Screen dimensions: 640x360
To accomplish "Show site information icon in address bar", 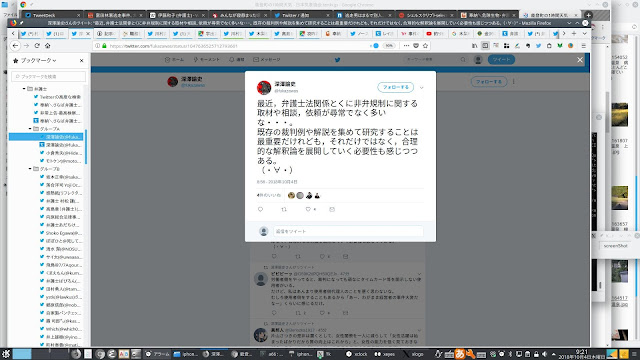I will (98, 46).
